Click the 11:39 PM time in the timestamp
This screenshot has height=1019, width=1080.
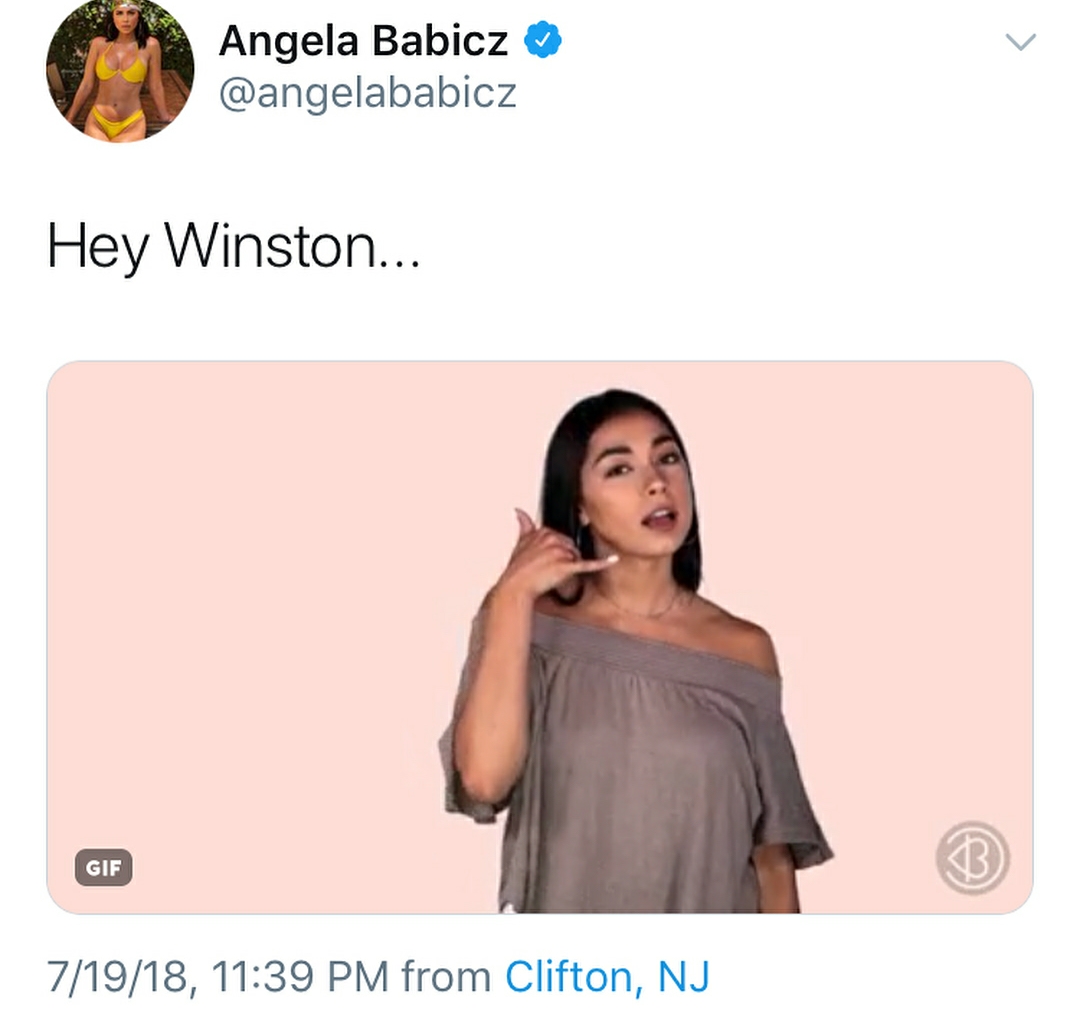[x=300, y=976]
